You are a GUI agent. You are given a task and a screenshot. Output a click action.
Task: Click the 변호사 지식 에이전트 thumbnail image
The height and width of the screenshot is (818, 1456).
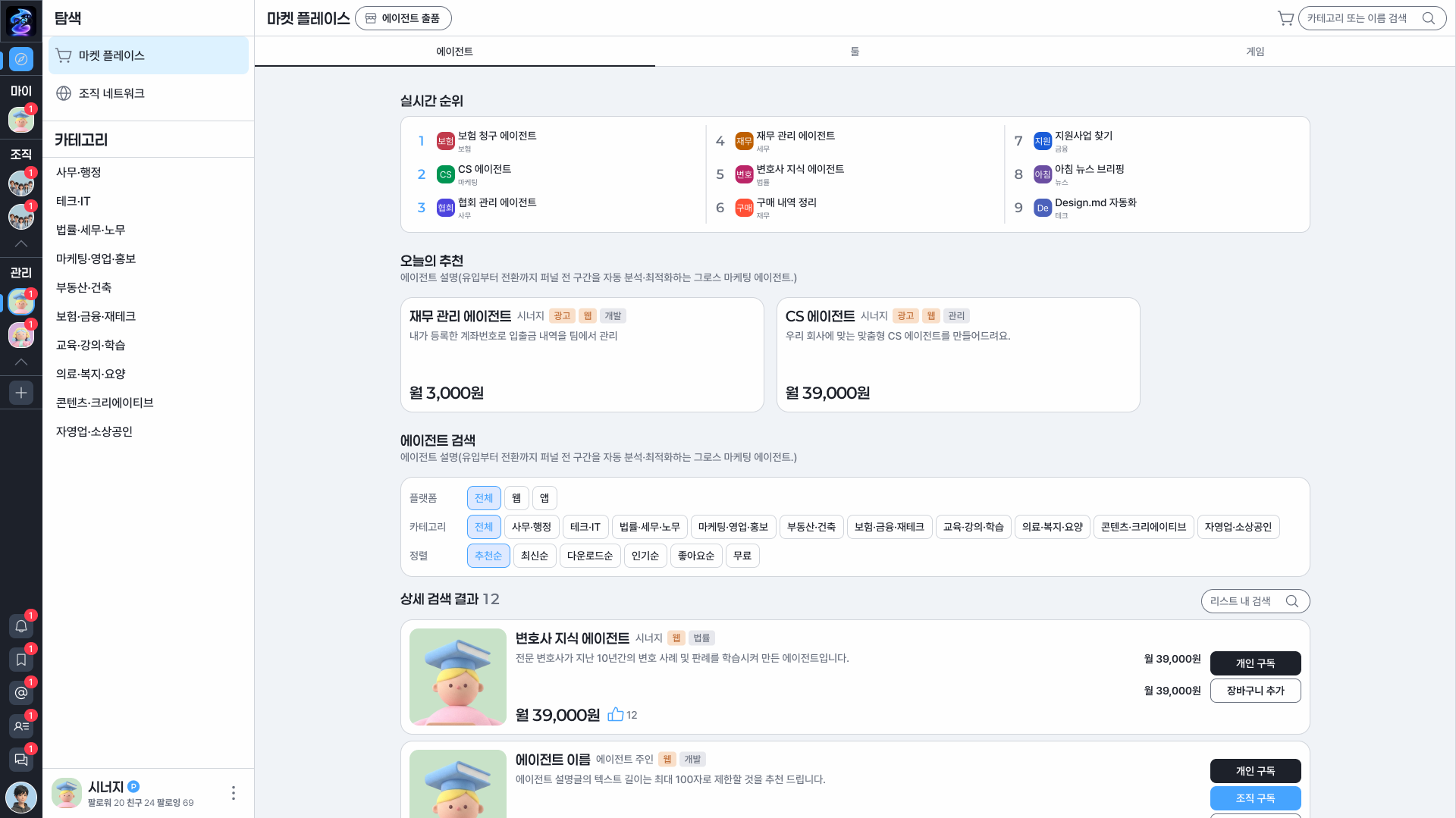(458, 677)
